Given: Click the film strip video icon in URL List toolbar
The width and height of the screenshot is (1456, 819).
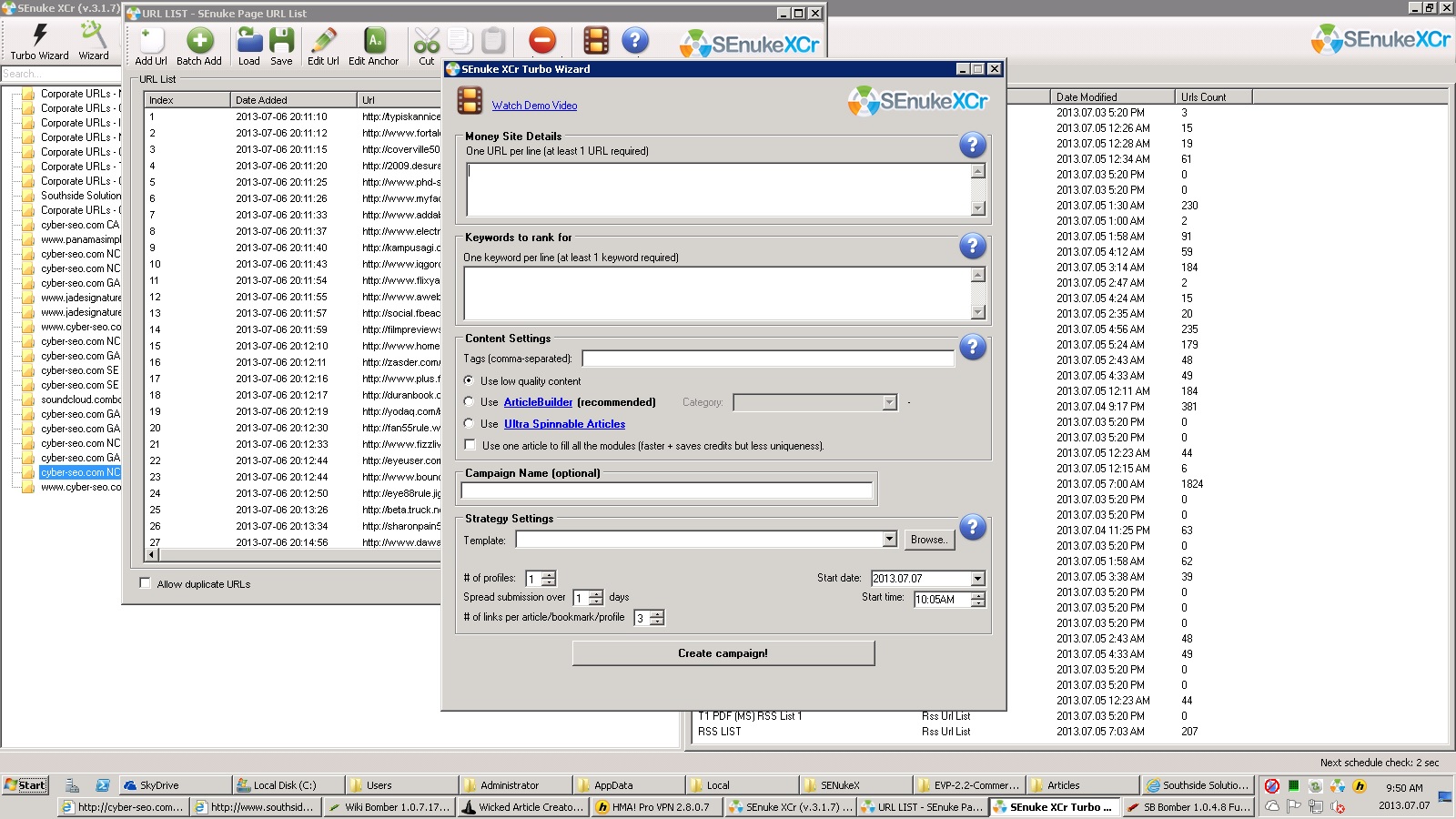Looking at the screenshot, I should [x=596, y=41].
